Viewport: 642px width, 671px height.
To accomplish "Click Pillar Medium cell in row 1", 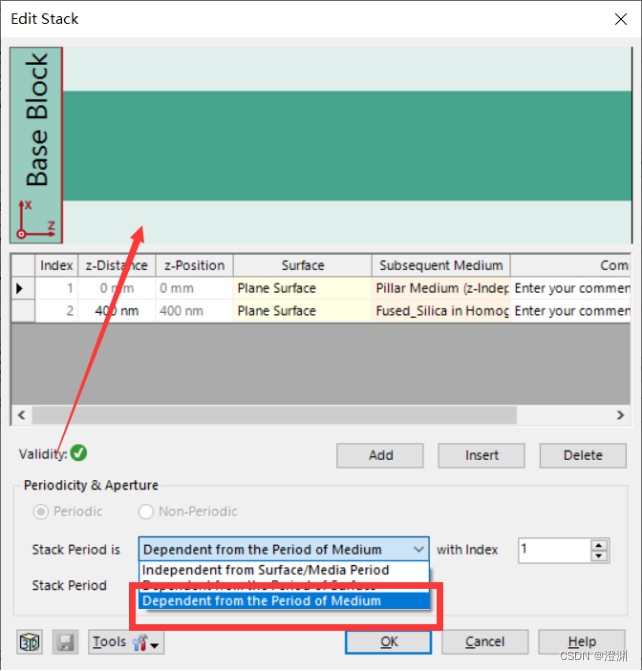I will pos(441,288).
